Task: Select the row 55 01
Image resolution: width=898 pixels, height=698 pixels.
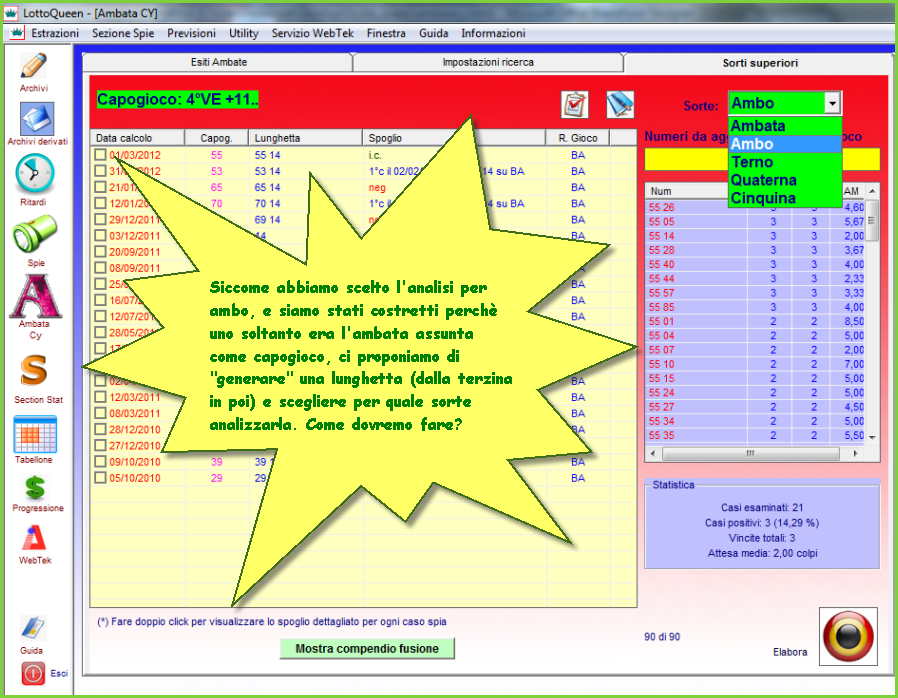Action: click(x=755, y=321)
